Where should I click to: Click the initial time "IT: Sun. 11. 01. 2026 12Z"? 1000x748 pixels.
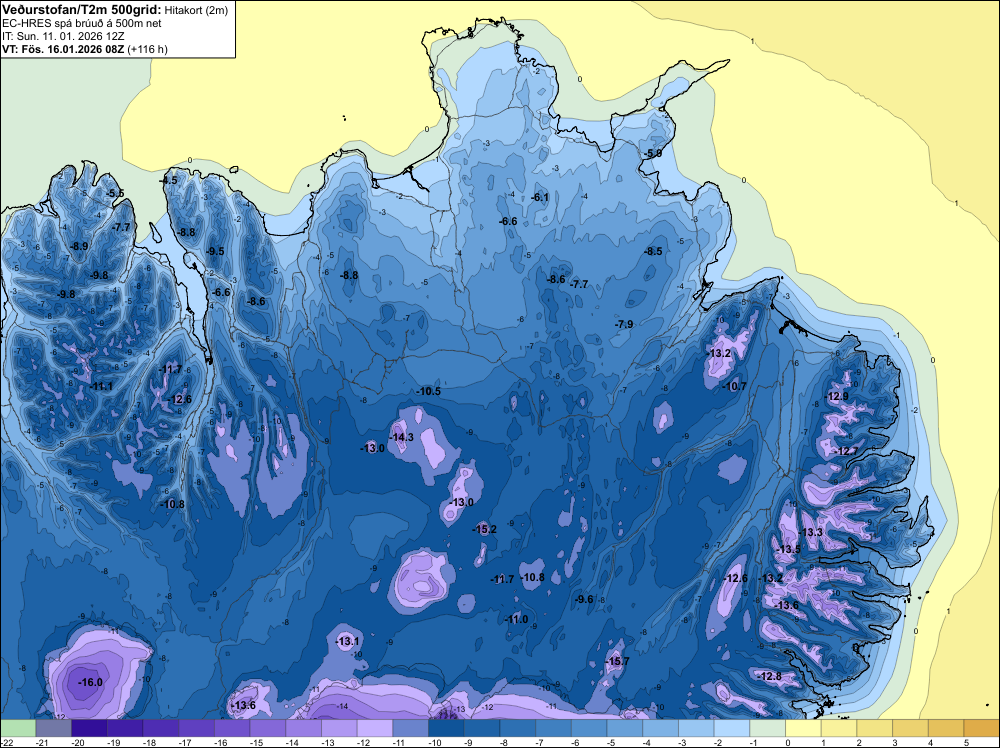63,36
